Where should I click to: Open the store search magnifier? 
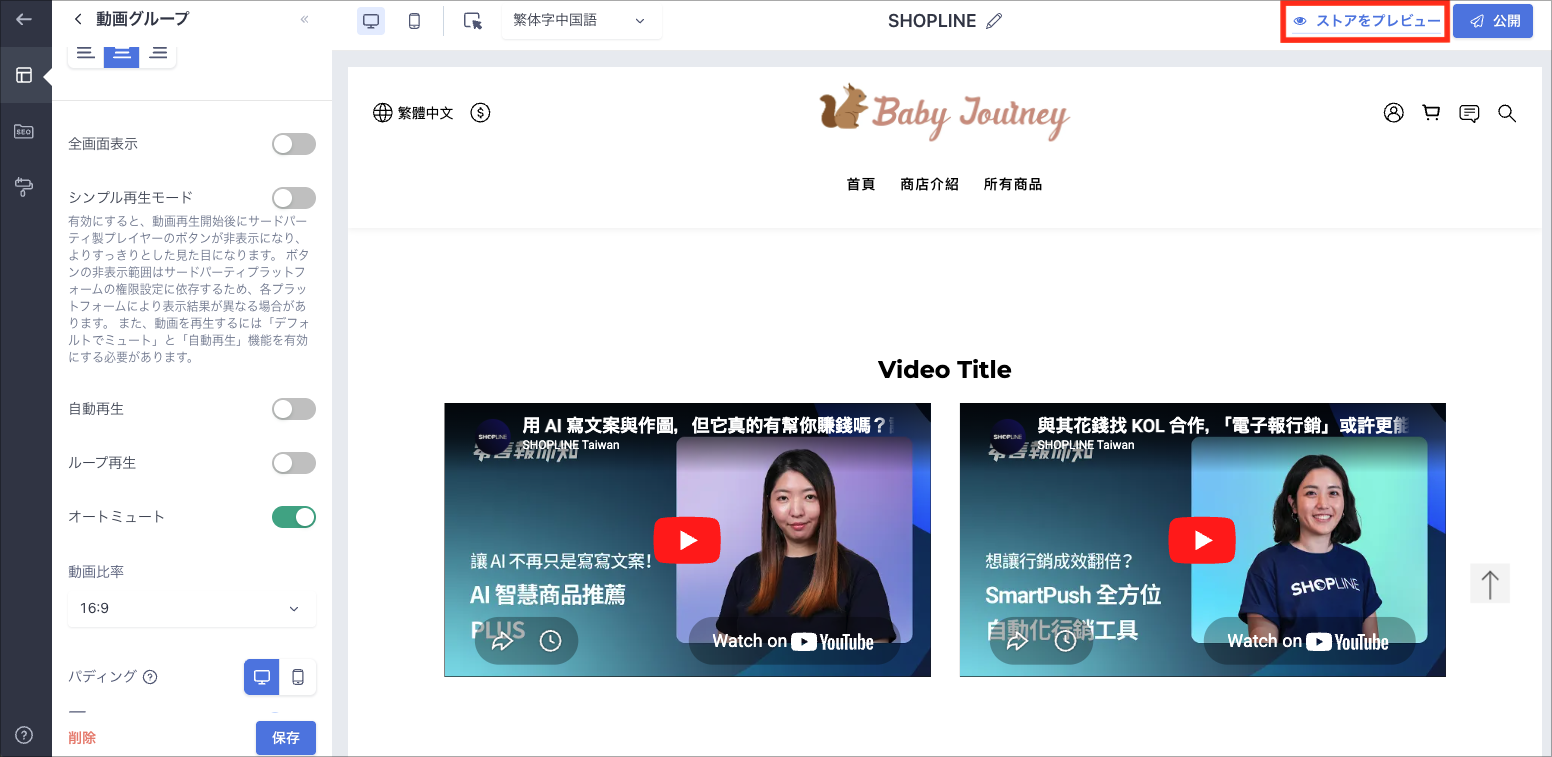(x=1507, y=113)
